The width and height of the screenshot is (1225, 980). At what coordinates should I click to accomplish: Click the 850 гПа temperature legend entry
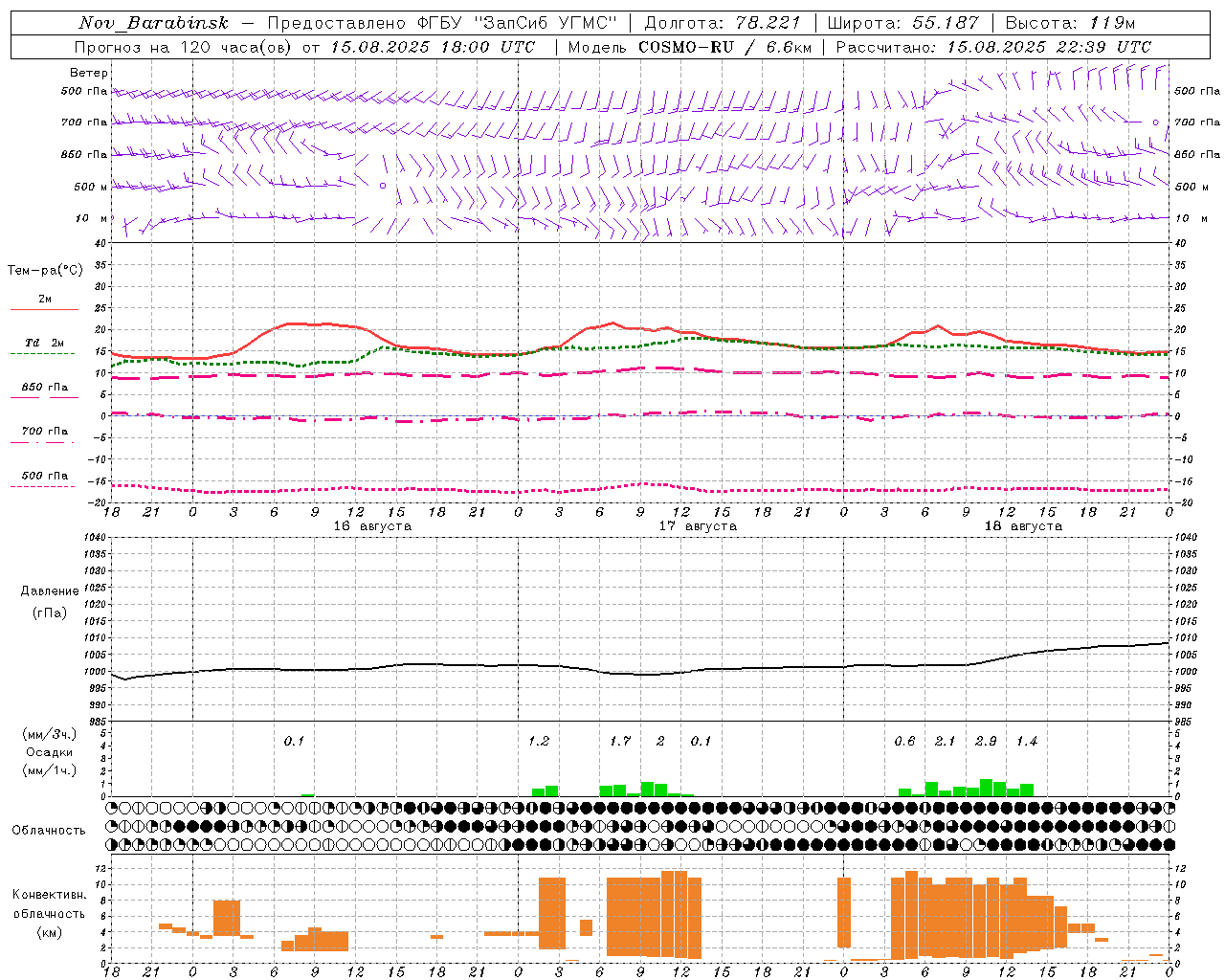pos(45,388)
